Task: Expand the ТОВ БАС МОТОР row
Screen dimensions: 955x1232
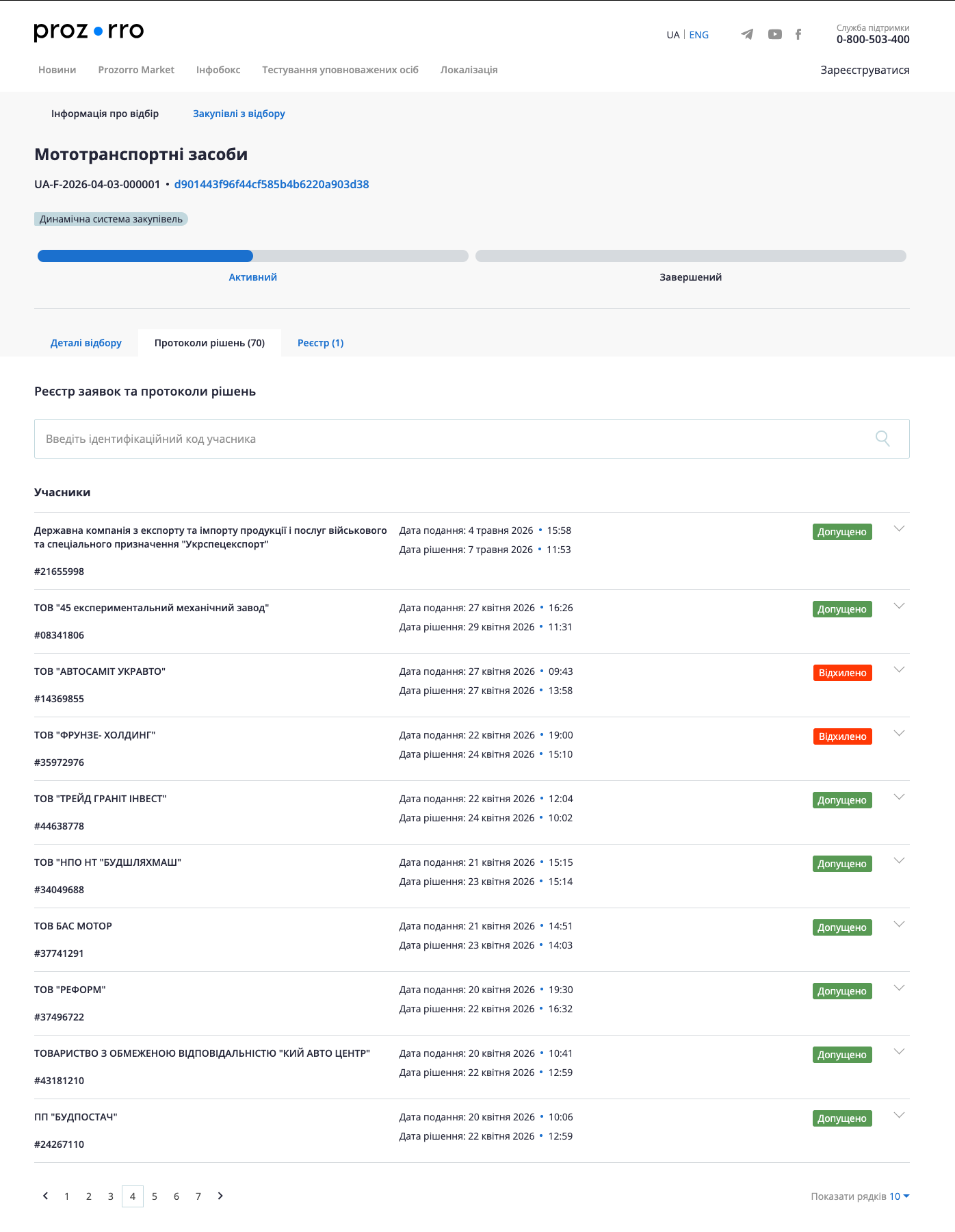Action: [x=900, y=924]
